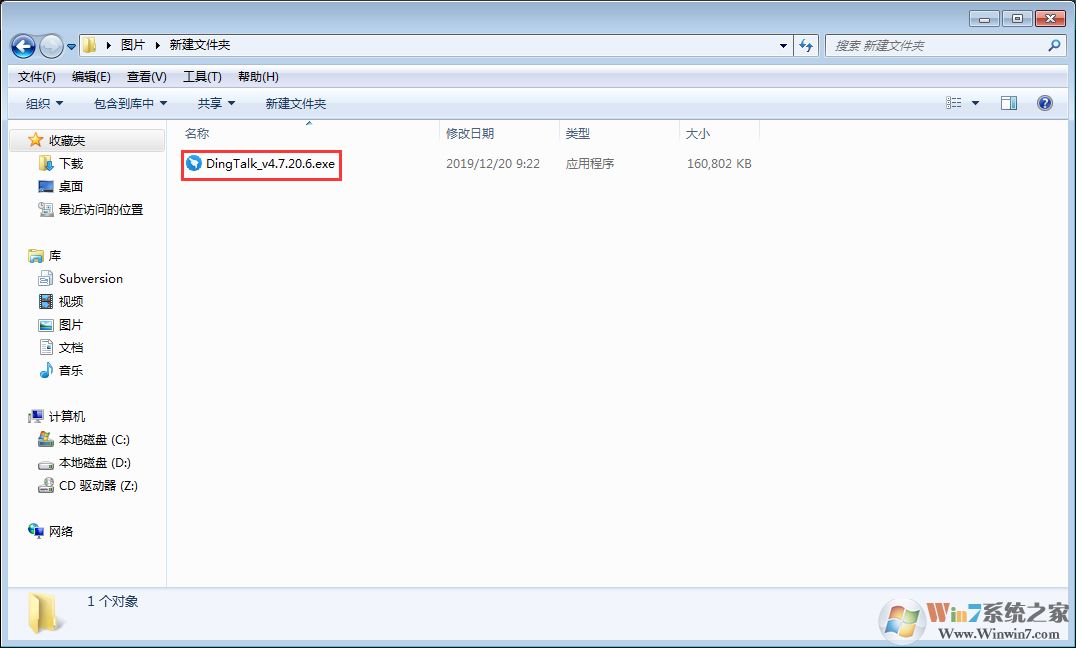Open Explorer Help via the question mark icon
Viewport: 1076px width, 648px height.
pos(1045,102)
